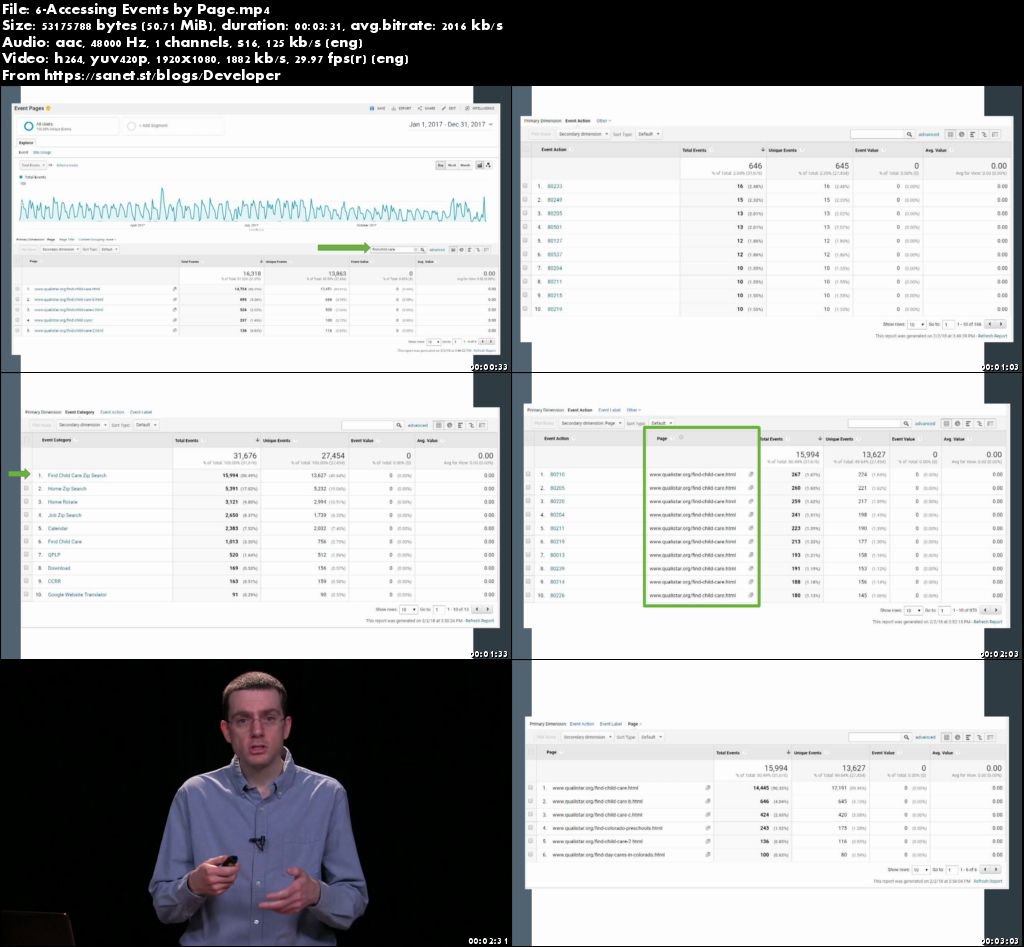Click the Week graph interval button
Image resolution: width=1024 pixels, height=947 pixels.
(x=452, y=165)
